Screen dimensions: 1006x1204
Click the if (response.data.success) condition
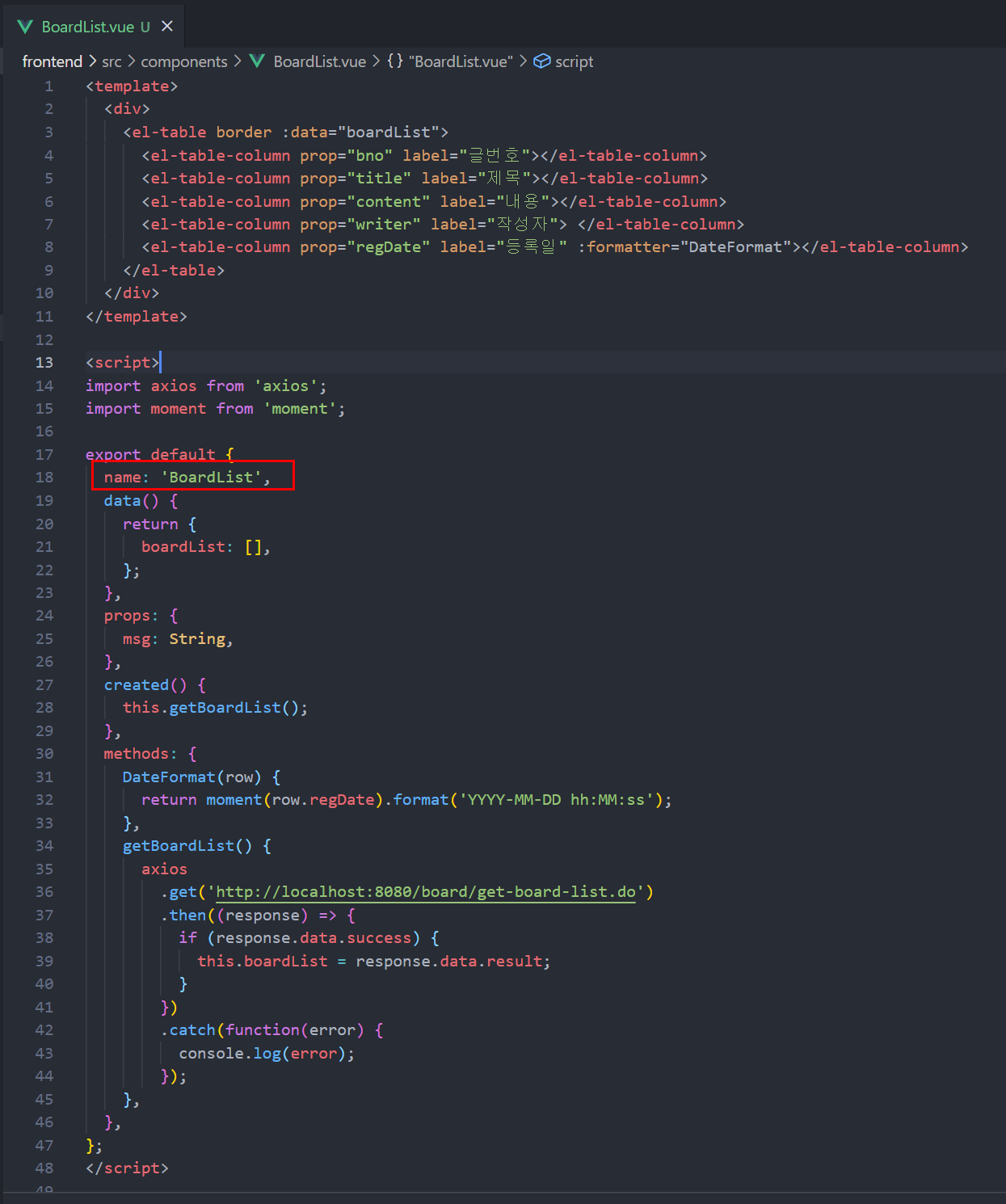coord(309,938)
